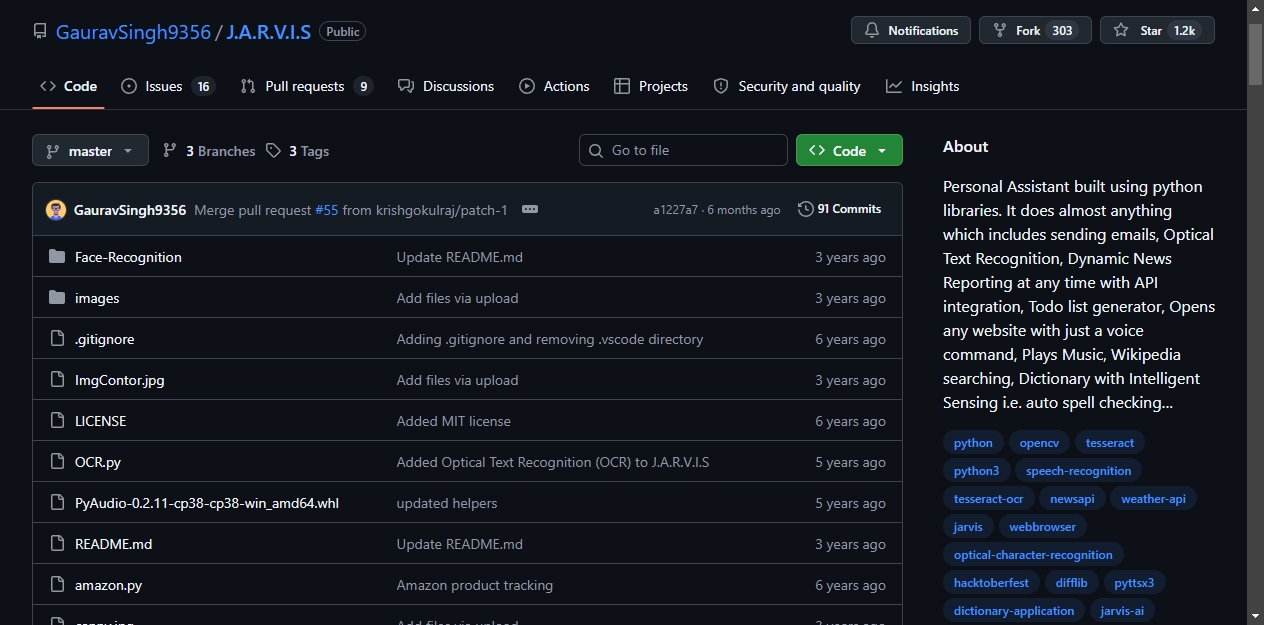
Task: Open the GauravSingh9356 owner link
Action: point(133,31)
